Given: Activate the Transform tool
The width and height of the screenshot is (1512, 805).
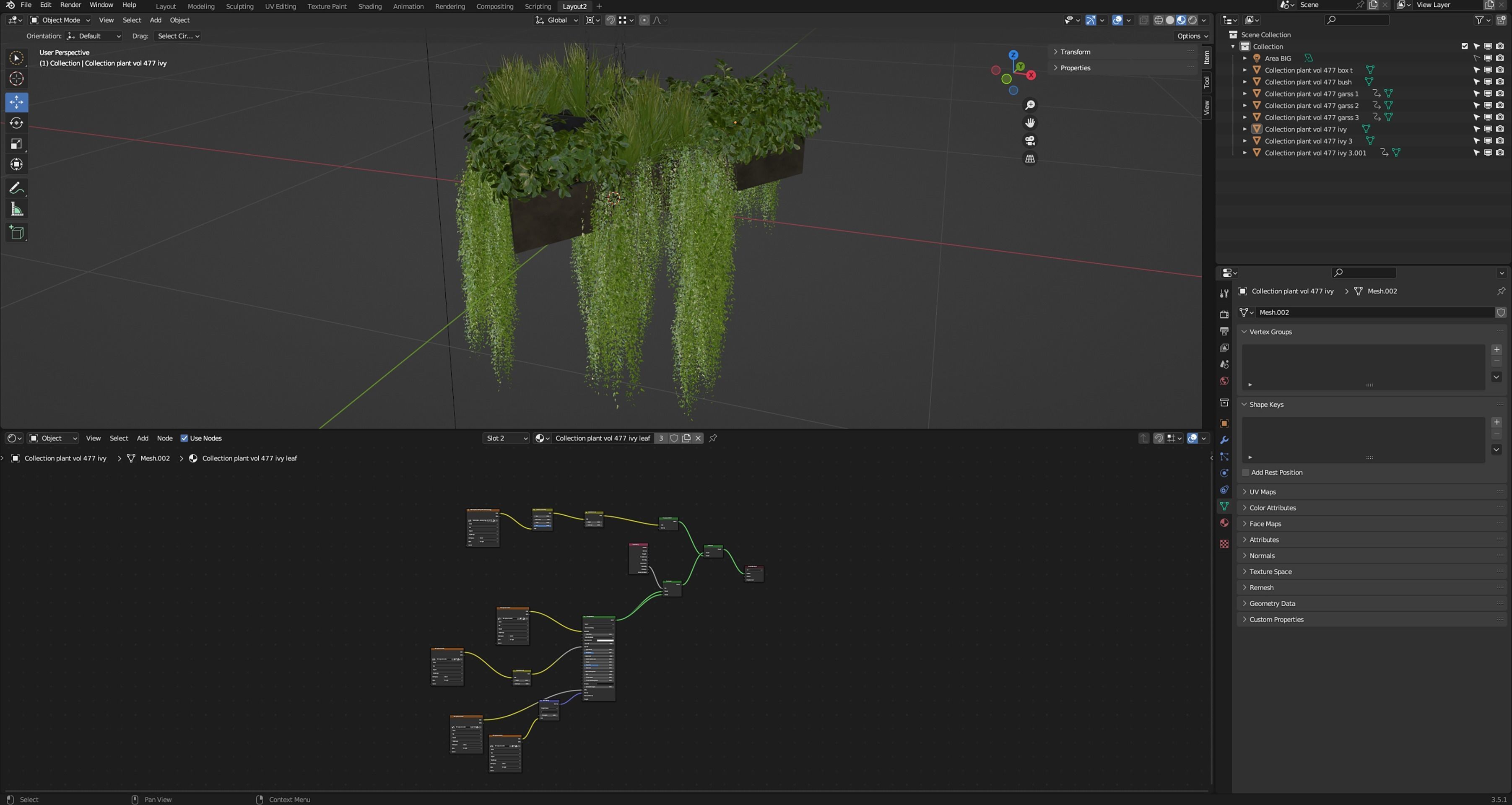Looking at the screenshot, I should [x=16, y=164].
